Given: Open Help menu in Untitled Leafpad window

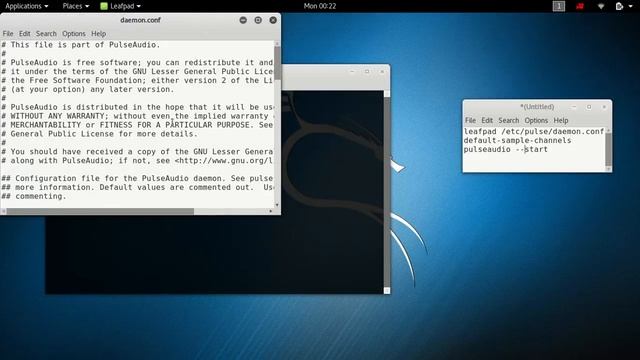Looking at the screenshot, I should (561, 120).
